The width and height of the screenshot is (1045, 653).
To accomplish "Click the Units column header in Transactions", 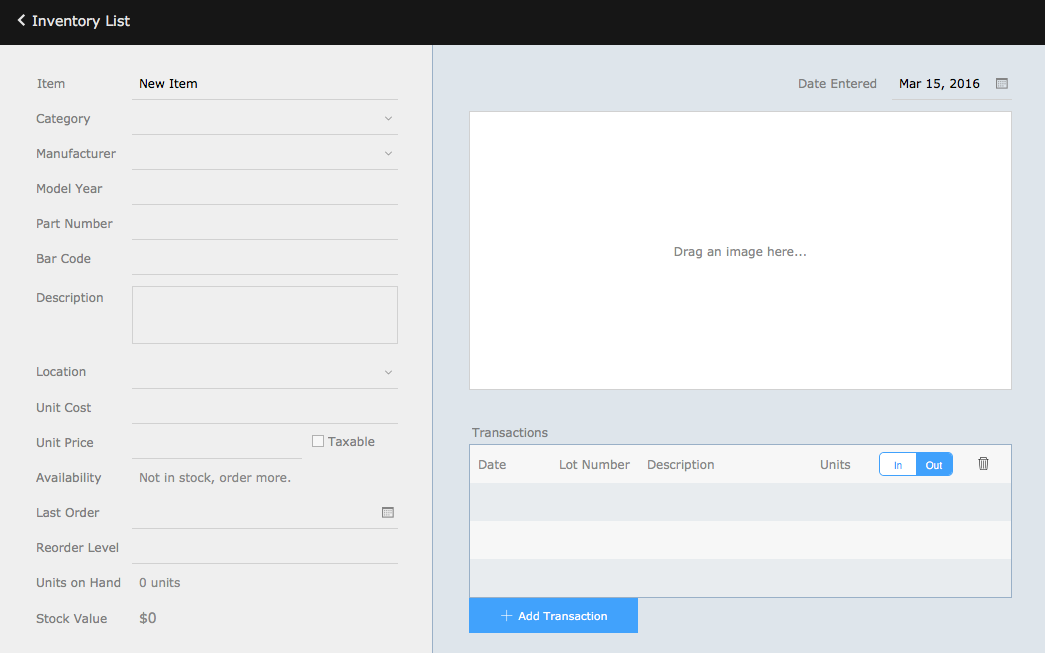I will point(835,464).
